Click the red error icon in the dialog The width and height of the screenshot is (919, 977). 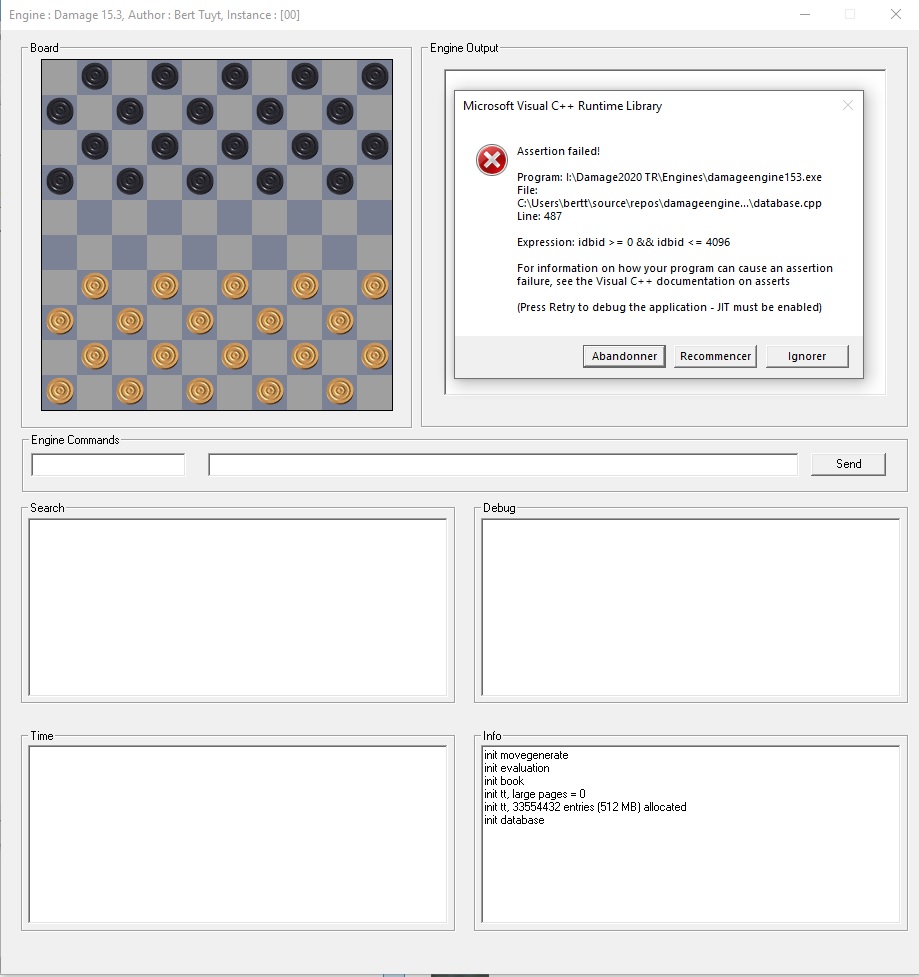[x=492, y=160]
